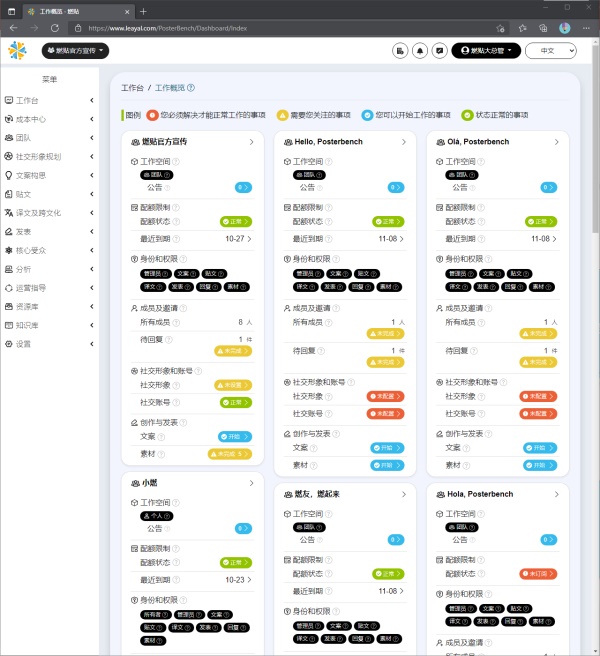Open the 燃貼大总管 user account dropdown
Screen dimensions: 600x656
tap(488, 50)
